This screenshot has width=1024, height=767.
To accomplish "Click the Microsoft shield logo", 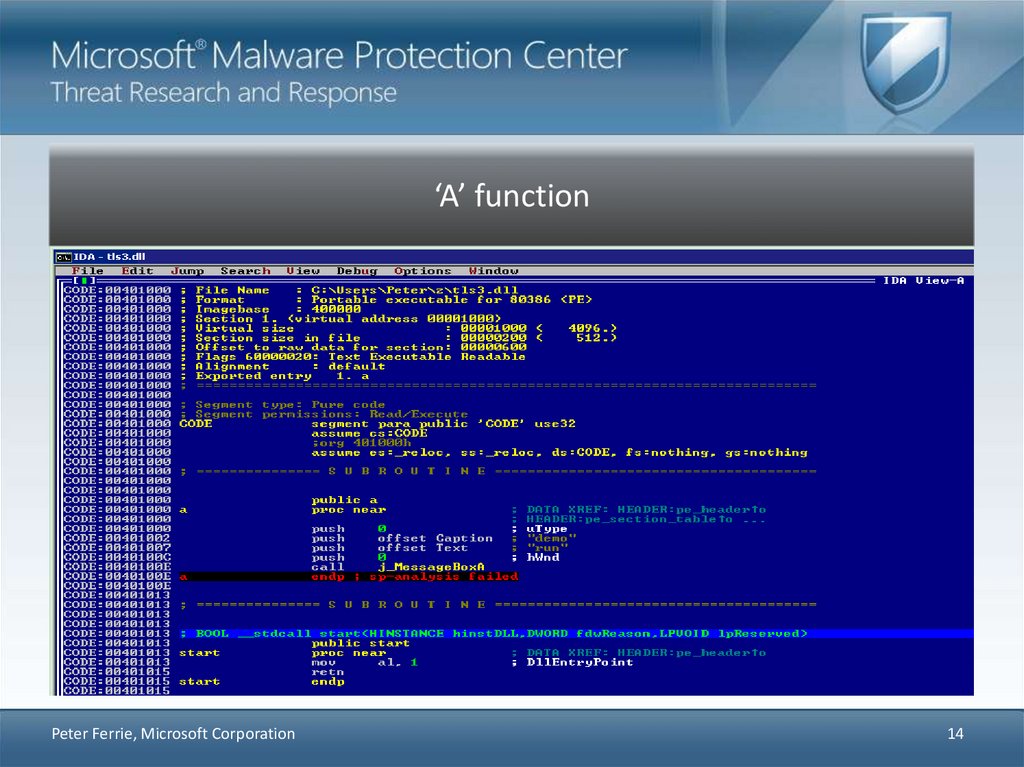I will (904, 63).
